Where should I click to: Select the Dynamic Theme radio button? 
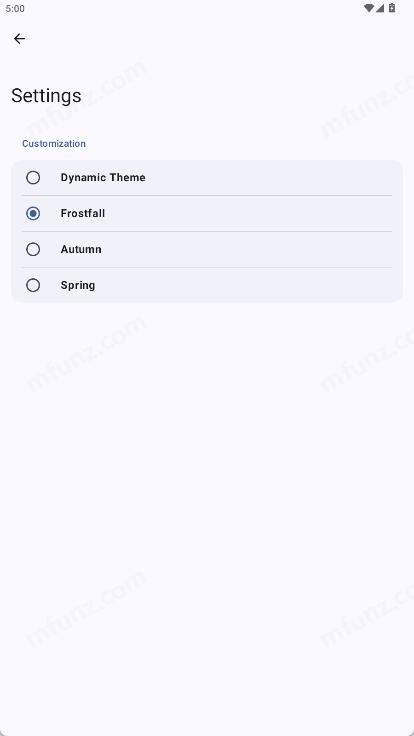(x=33, y=177)
